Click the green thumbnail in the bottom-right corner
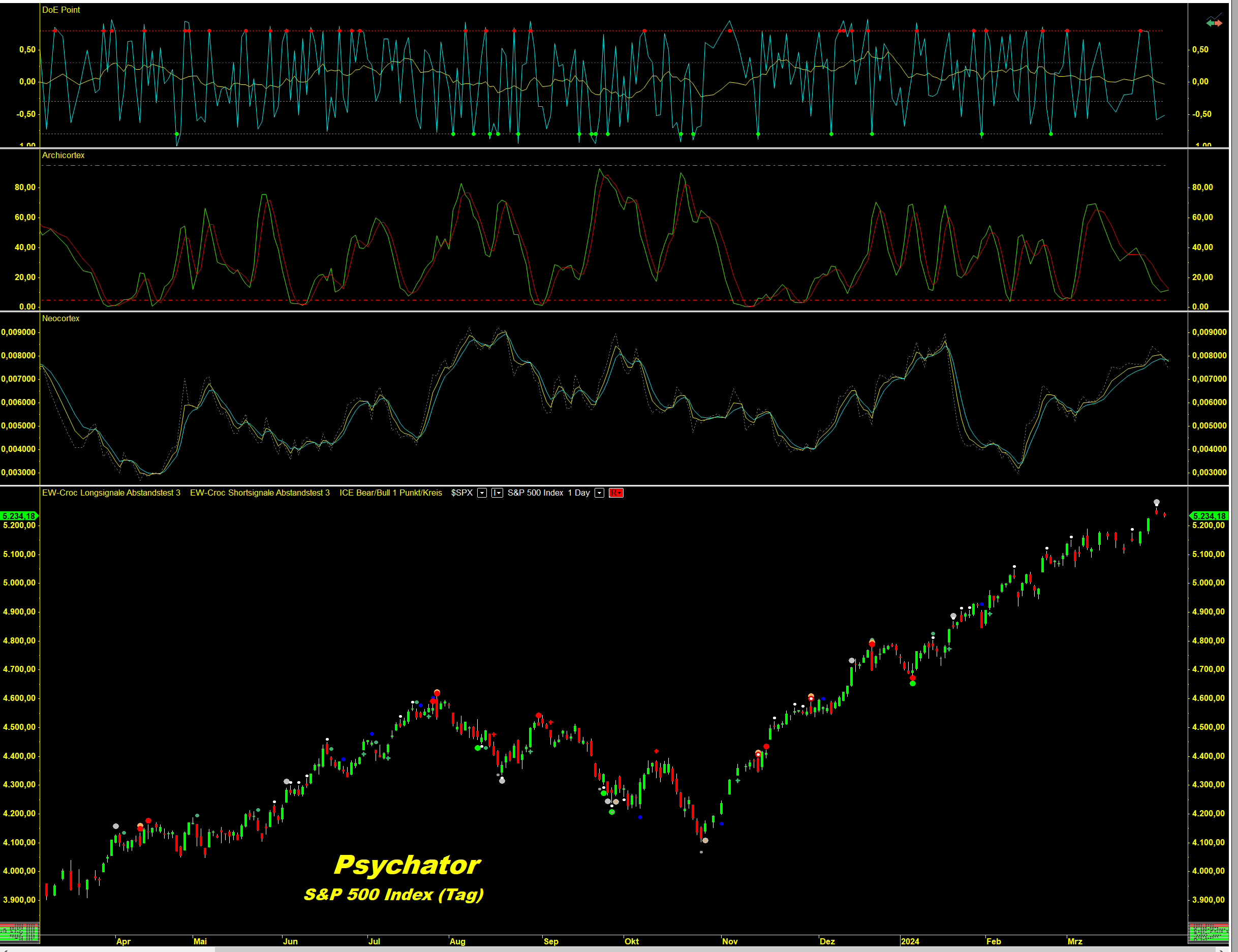This screenshot has height=952, width=1238. 1208,932
